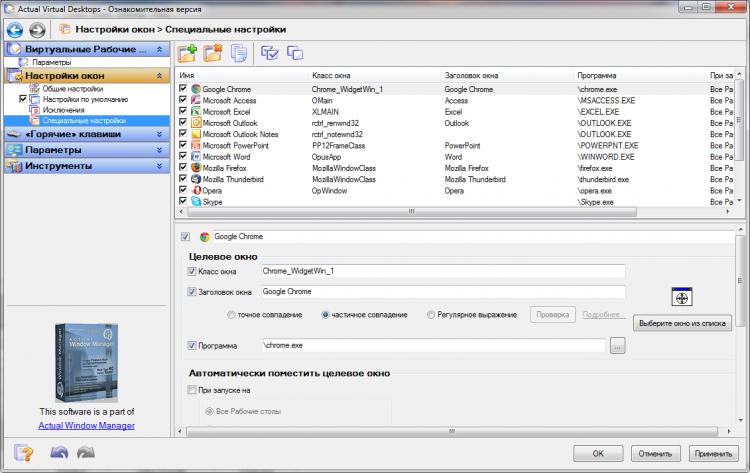The image size is (750, 473).
Task: Click the Opera row icon
Action: 196,190
